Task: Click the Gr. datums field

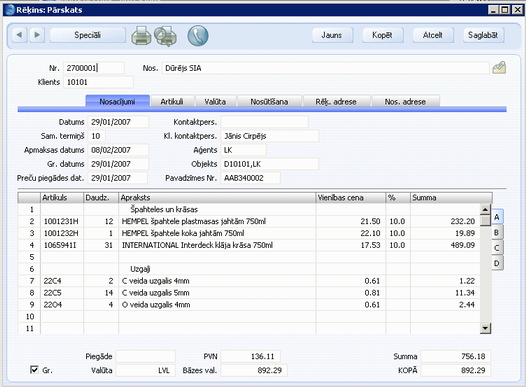Action: point(118,164)
